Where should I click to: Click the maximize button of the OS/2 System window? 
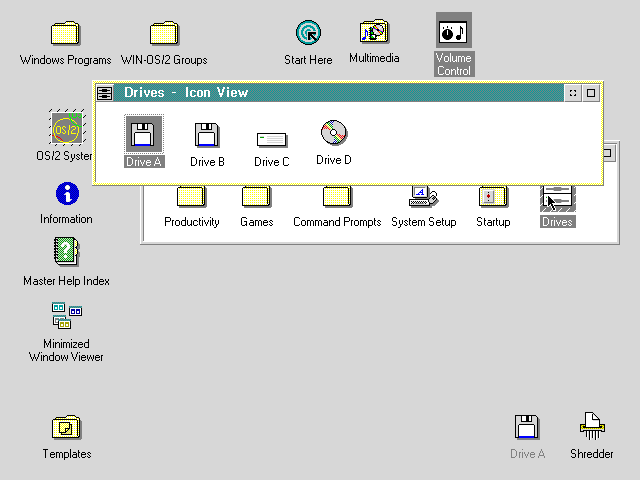[609, 153]
